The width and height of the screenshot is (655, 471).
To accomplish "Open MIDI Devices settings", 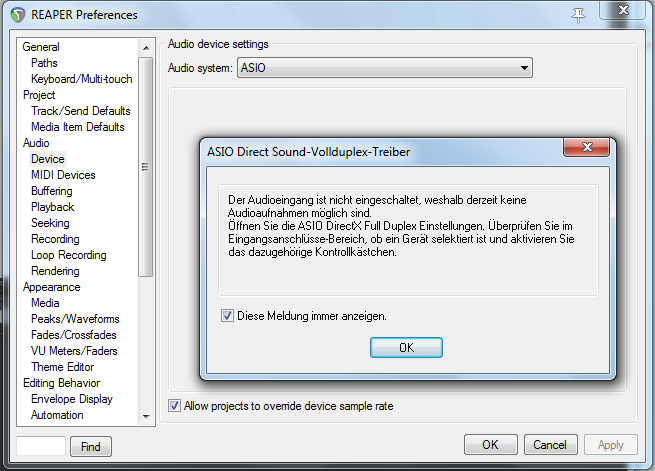I will click(x=63, y=175).
